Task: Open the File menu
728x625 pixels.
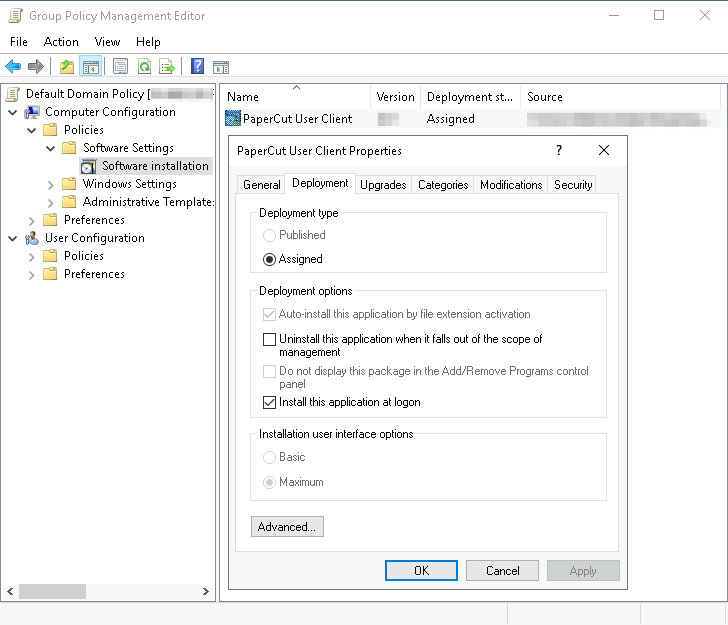Action: click(x=19, y=42)
